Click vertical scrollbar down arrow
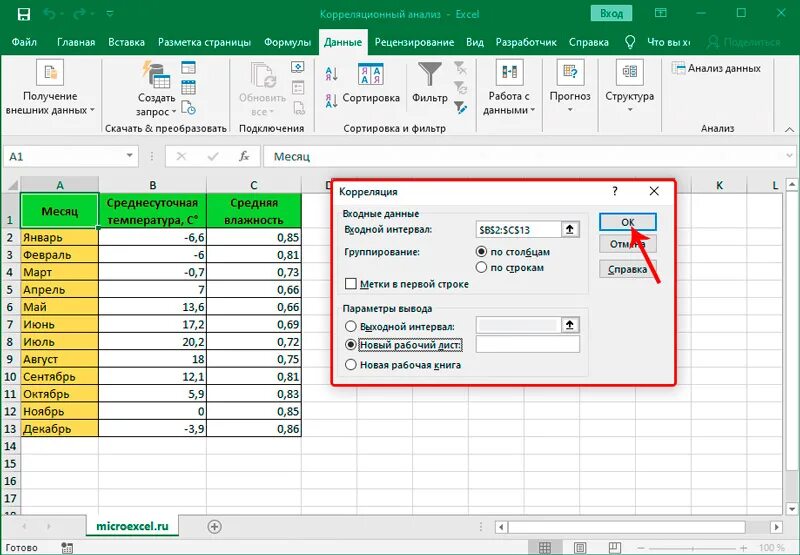The height and width of the screenshot is (555, 800). (792, 509)
